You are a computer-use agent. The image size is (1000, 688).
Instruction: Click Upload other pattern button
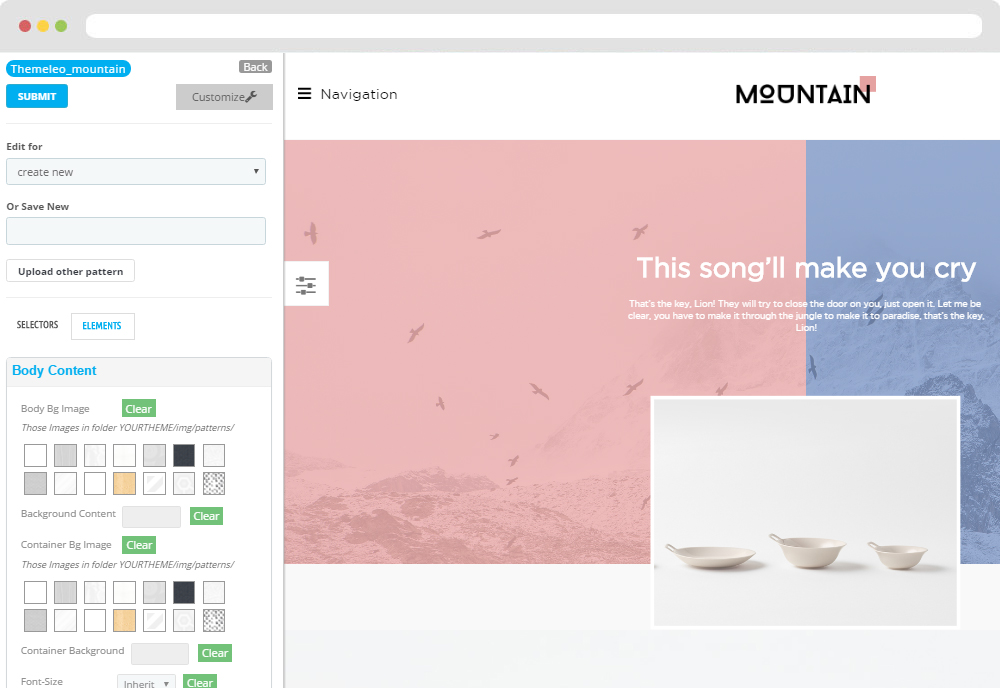(x=70, y=271)
